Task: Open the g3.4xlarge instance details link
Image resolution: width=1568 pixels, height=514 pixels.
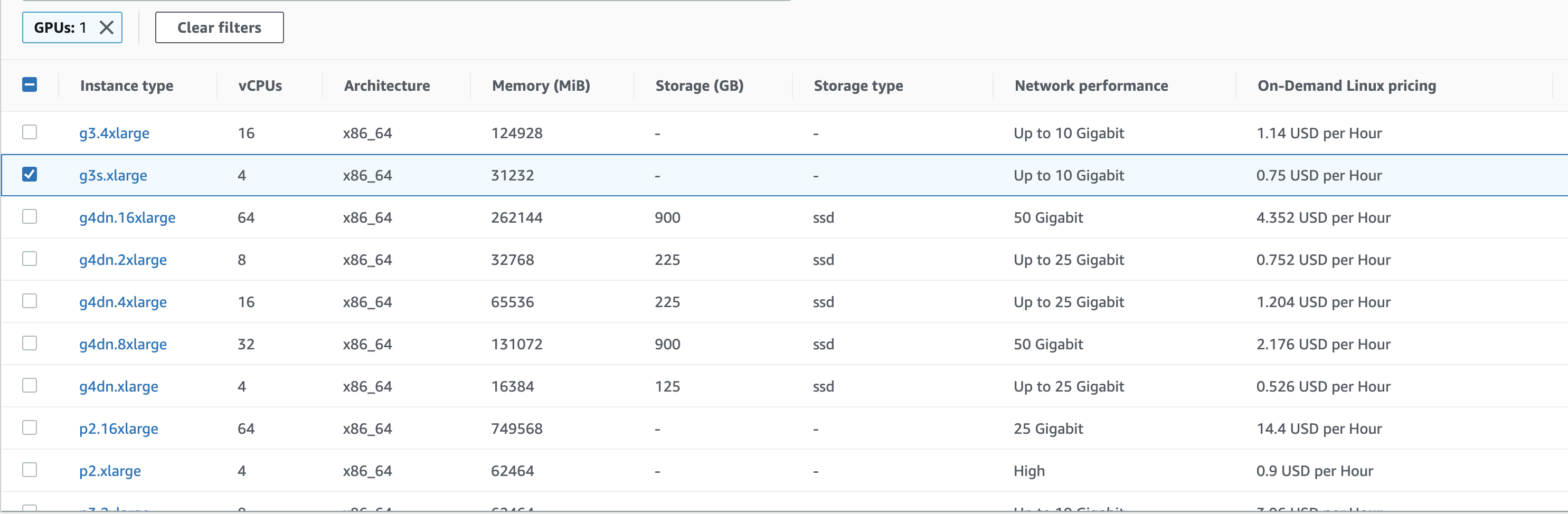Action: (x=115, y=132)
